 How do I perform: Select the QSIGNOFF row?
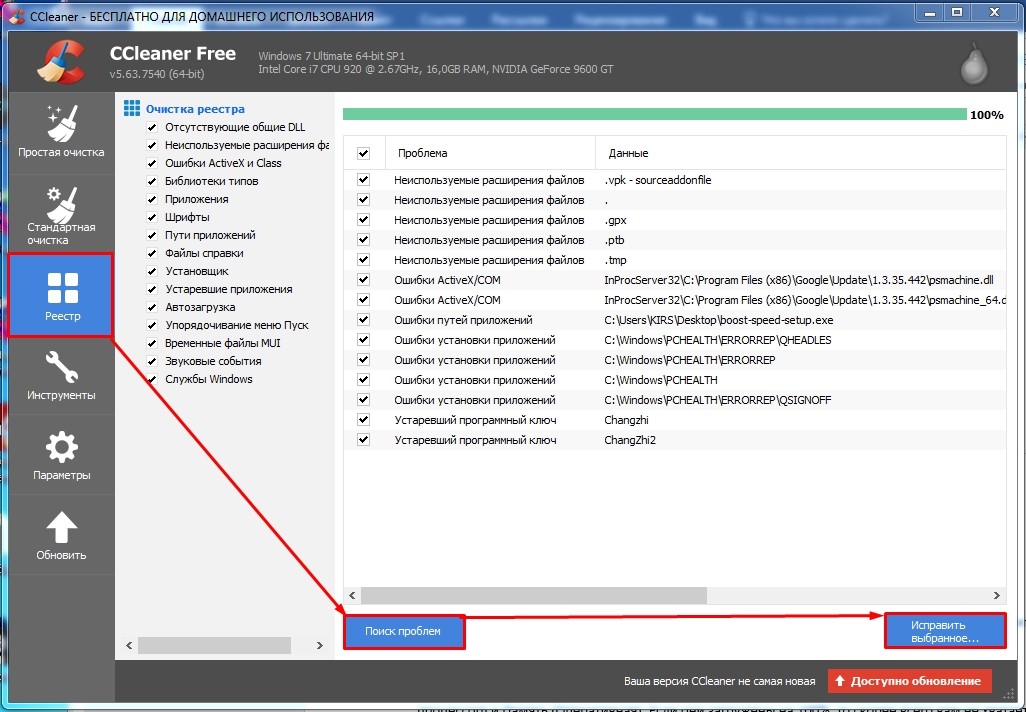click(675, 400)
